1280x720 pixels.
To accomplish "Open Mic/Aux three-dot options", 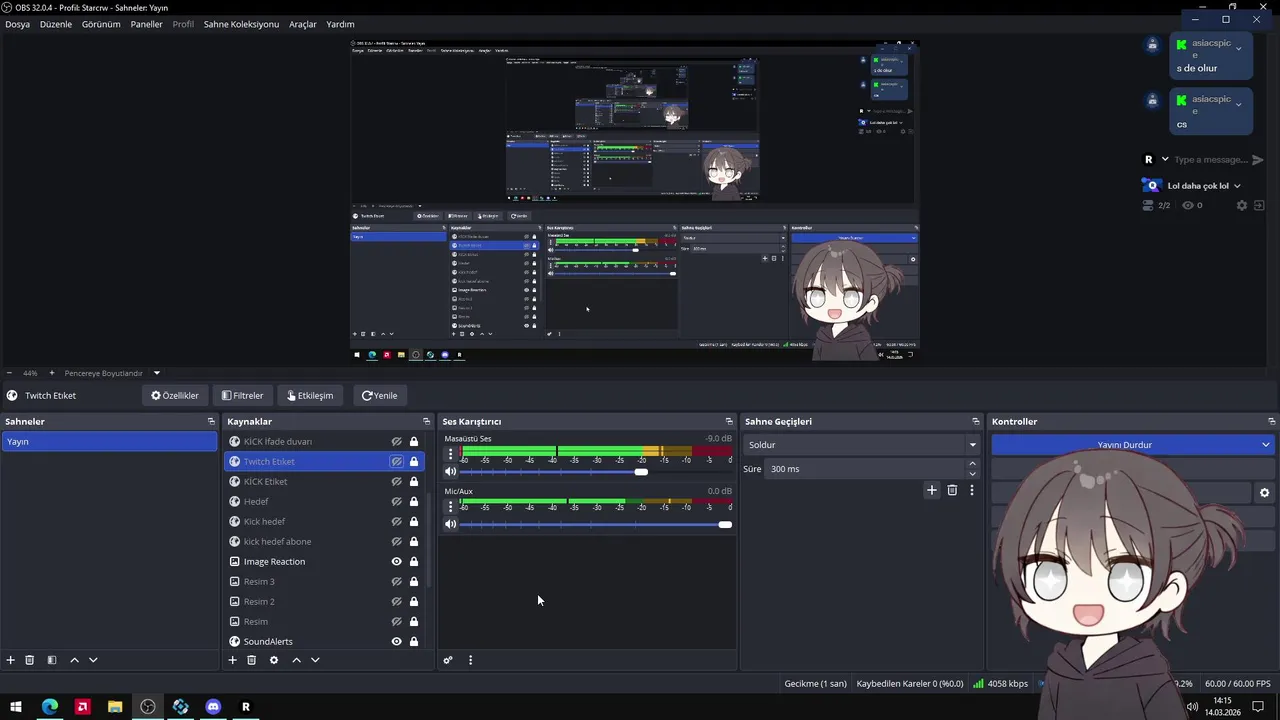I will tap(450, 507).
